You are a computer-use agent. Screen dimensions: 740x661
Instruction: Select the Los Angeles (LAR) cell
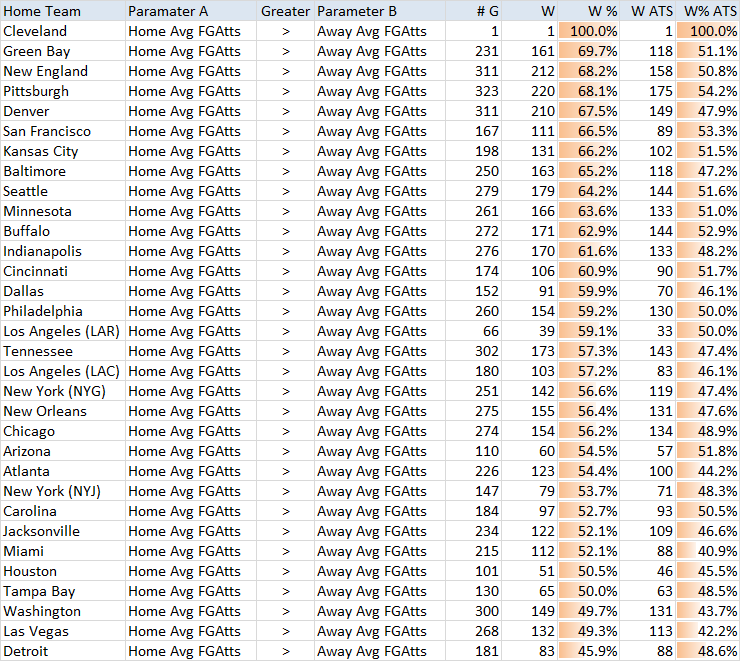pyautogui.click(x=63, y=331)
